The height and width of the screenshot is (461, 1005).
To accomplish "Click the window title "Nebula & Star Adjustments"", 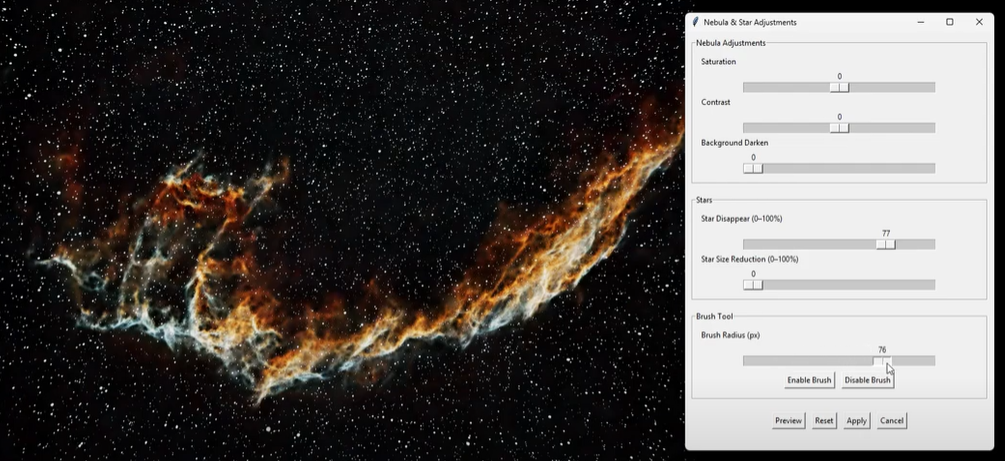I will 750,22.
